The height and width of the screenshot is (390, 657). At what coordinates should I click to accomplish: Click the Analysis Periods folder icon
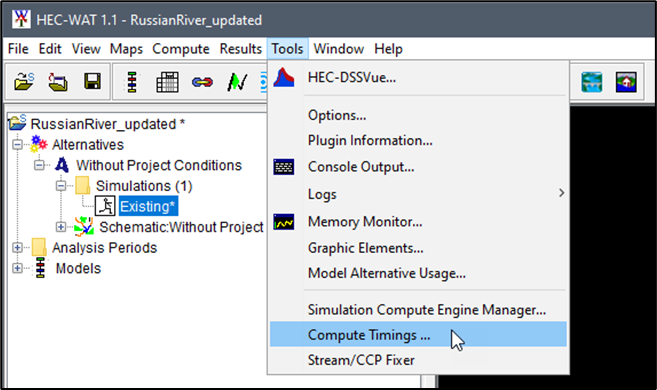(x=39, y=247)
